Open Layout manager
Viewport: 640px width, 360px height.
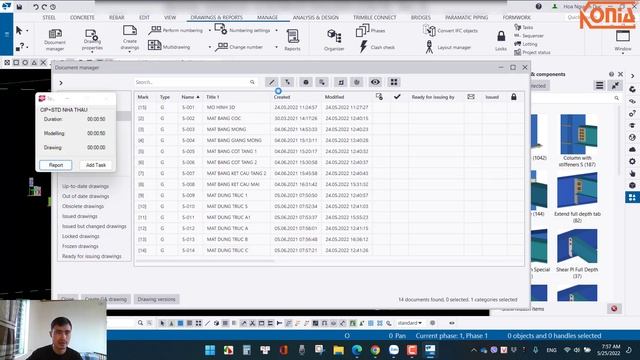pyautogui.click(x=448, y=47)
